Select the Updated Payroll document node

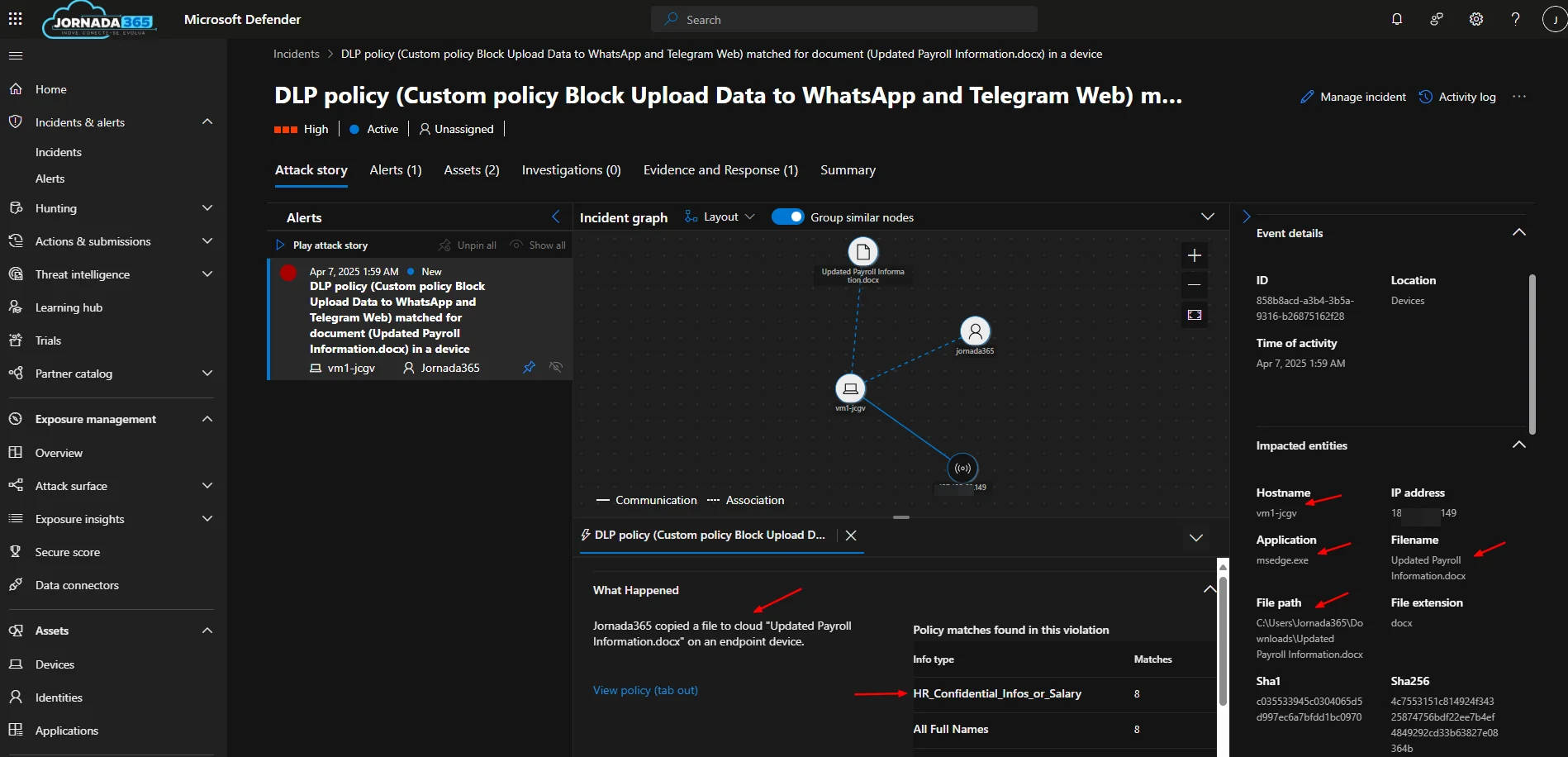point(863,252)
